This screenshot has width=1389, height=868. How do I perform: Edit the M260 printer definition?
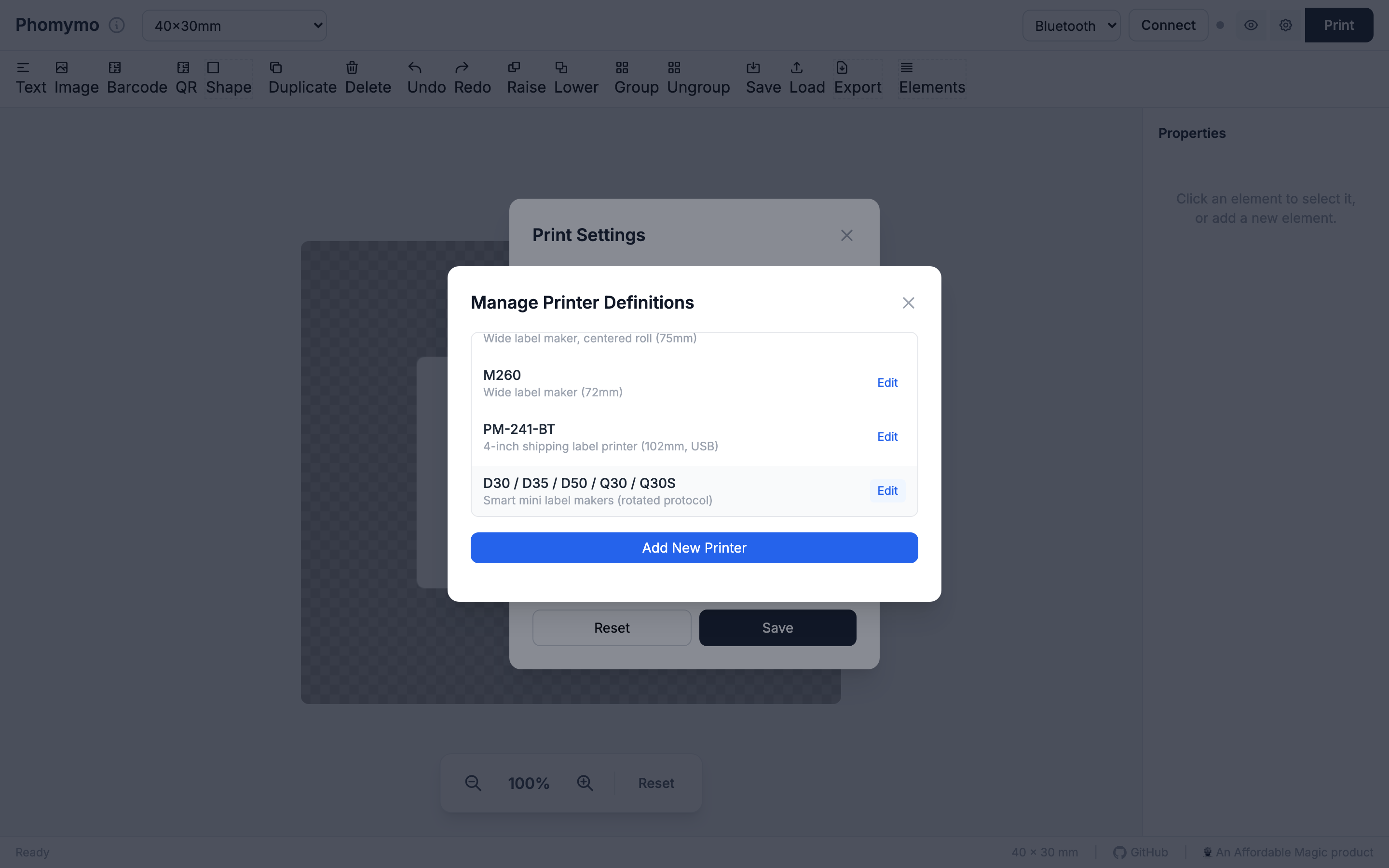(x=887, y=383)
